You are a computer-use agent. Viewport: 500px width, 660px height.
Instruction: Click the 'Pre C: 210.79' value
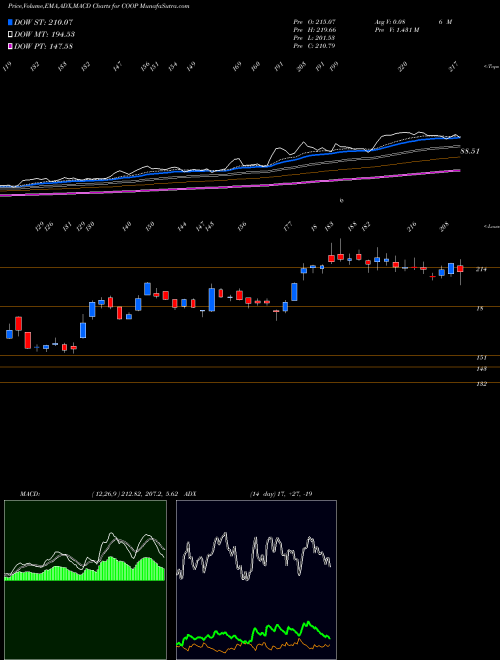point(314,46)
